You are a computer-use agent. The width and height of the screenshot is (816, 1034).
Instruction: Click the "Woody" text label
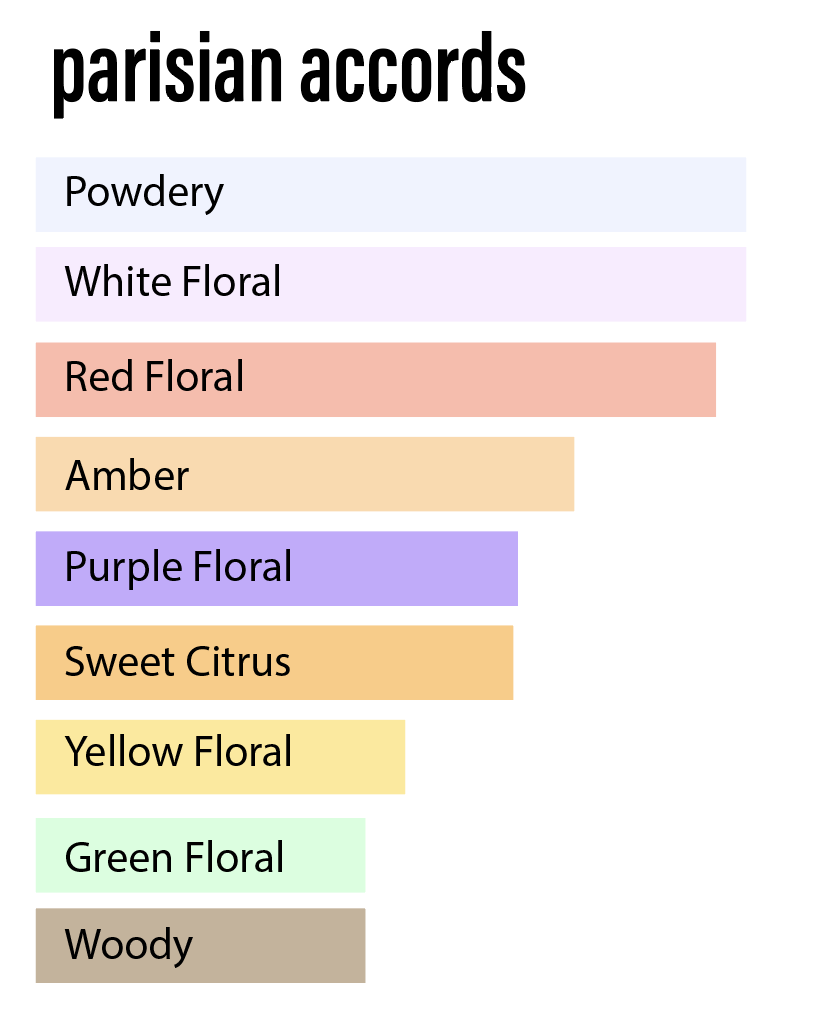(x=128, y=945)
